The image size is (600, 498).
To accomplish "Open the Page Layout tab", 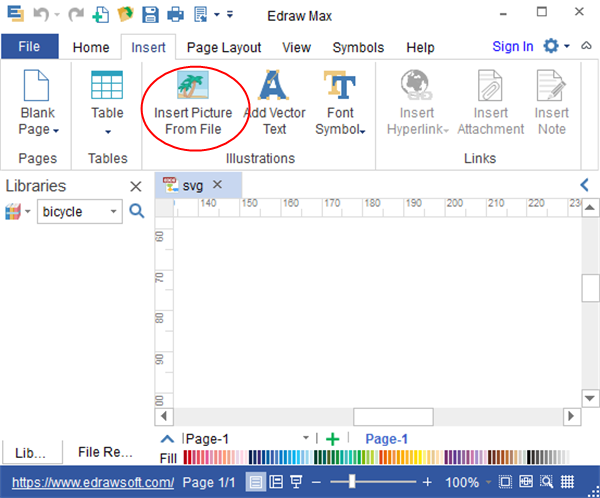I will pos(224,47).
